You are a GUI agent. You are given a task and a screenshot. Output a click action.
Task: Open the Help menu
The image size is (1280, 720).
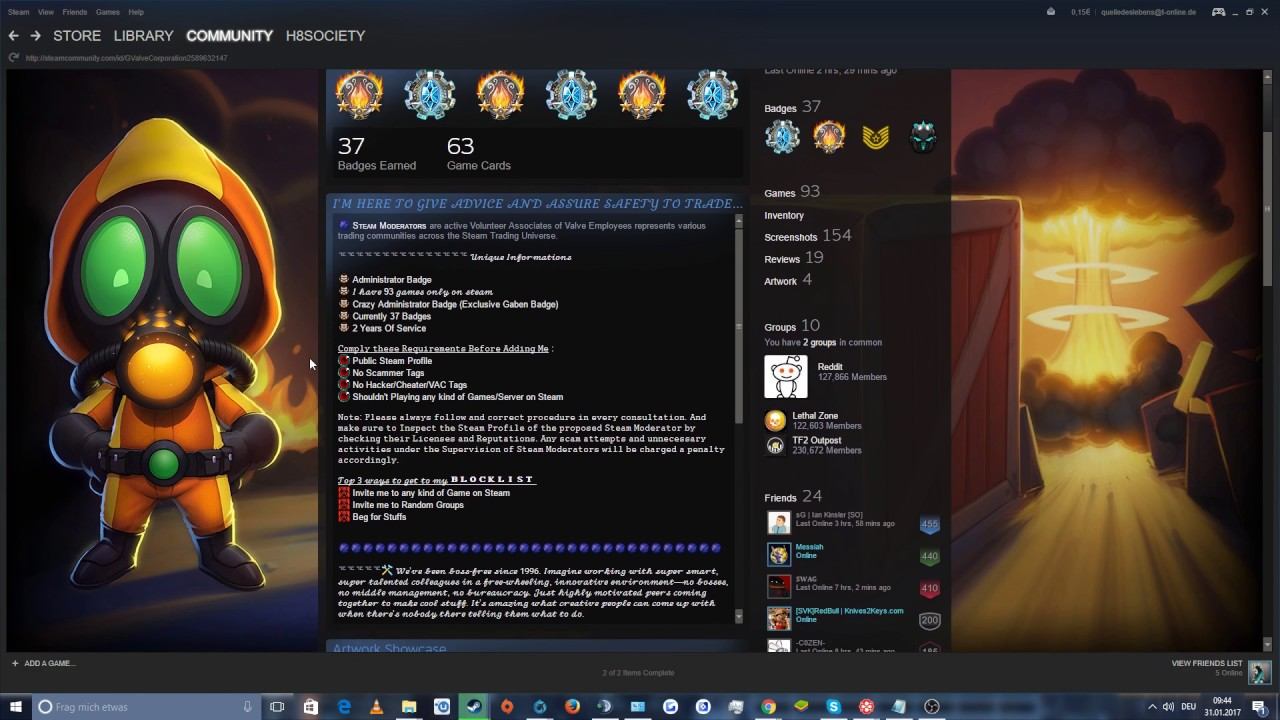coord(136,12)
